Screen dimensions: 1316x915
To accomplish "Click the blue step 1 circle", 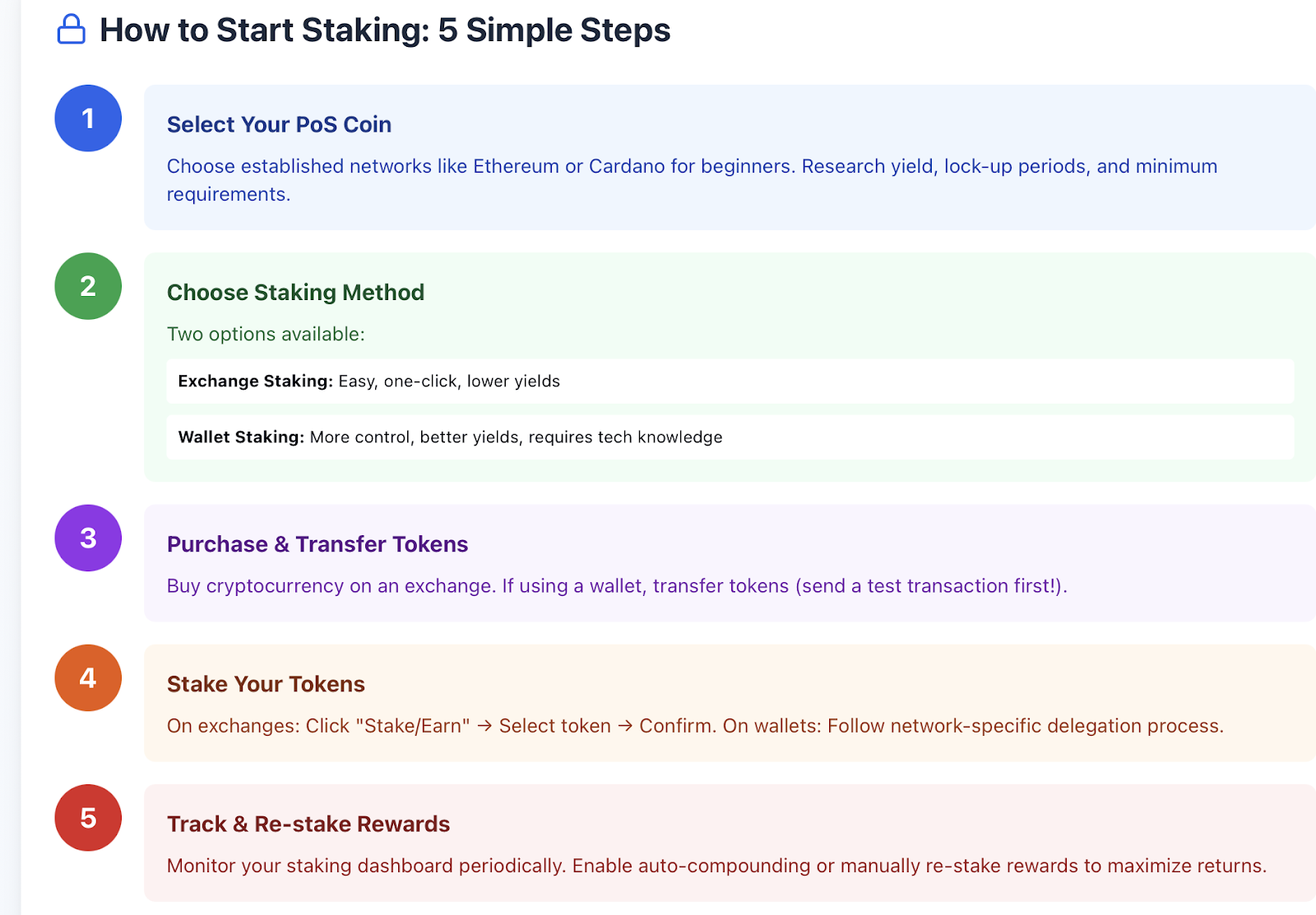I will pos(88,118).
